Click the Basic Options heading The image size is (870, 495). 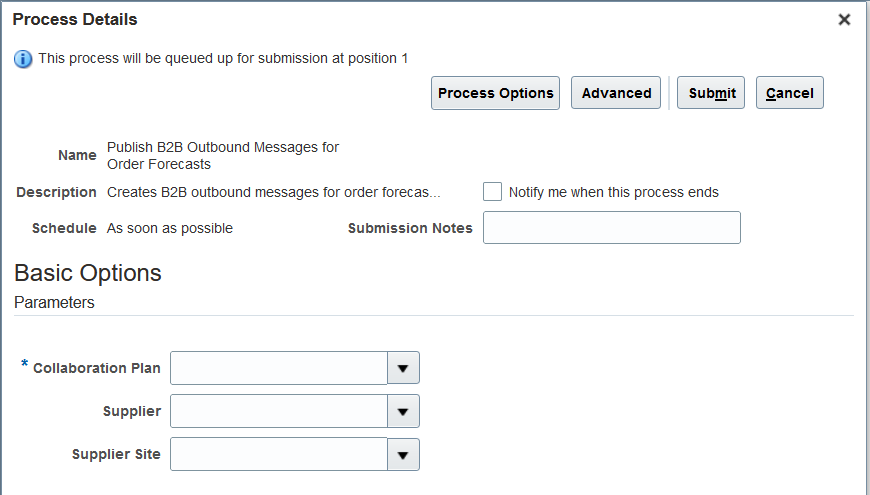tap(88, 273)
